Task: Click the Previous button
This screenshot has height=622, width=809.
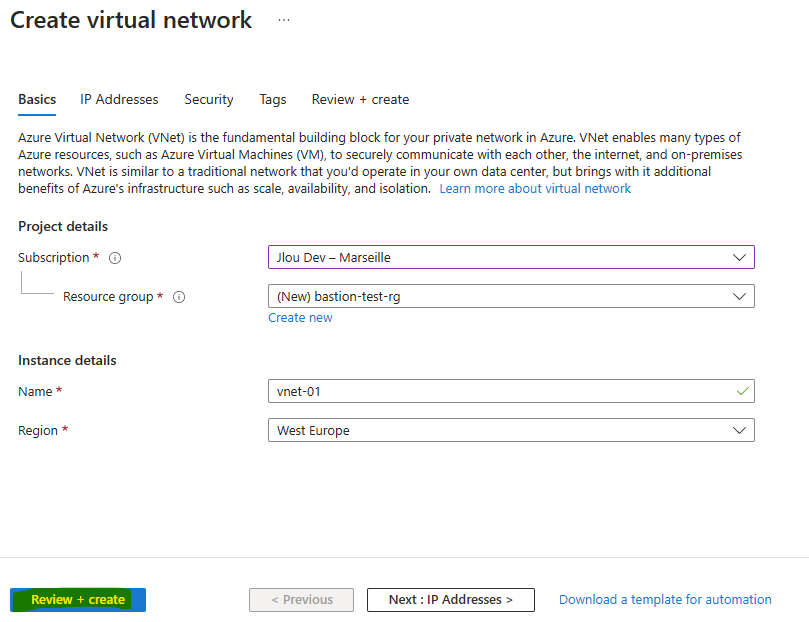Action: pos(302,600)
